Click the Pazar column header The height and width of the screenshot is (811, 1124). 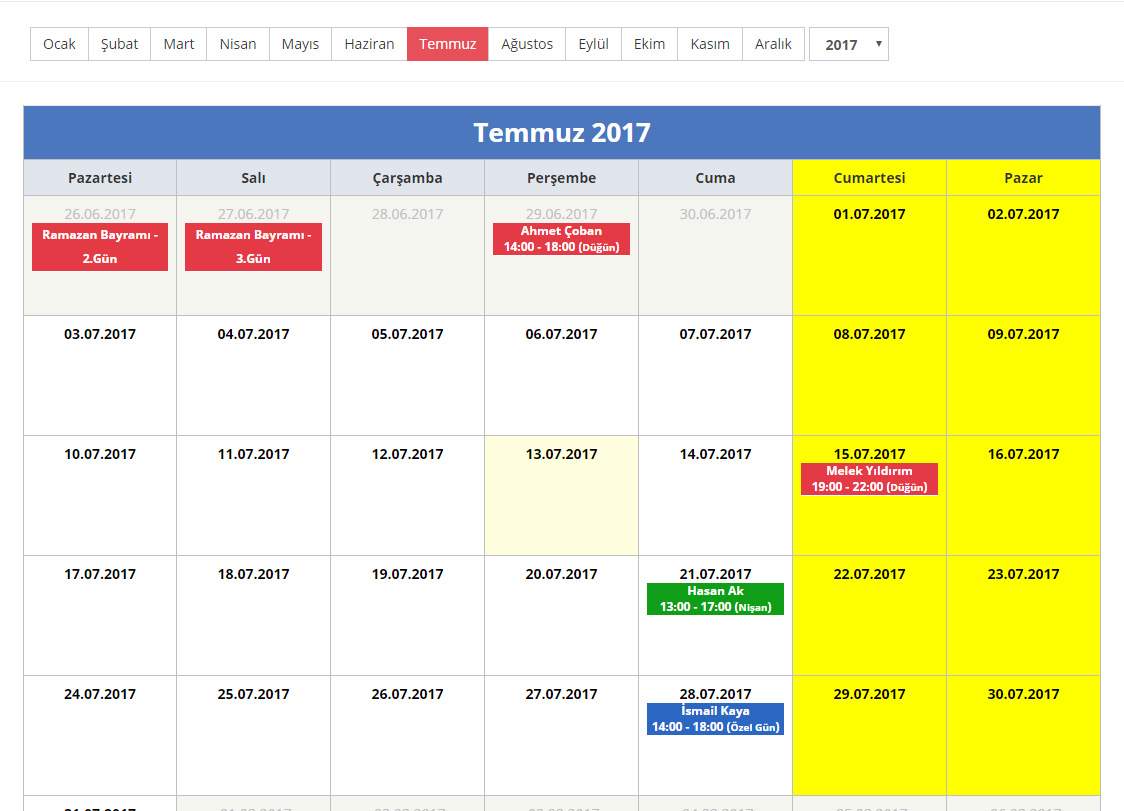1024,178
